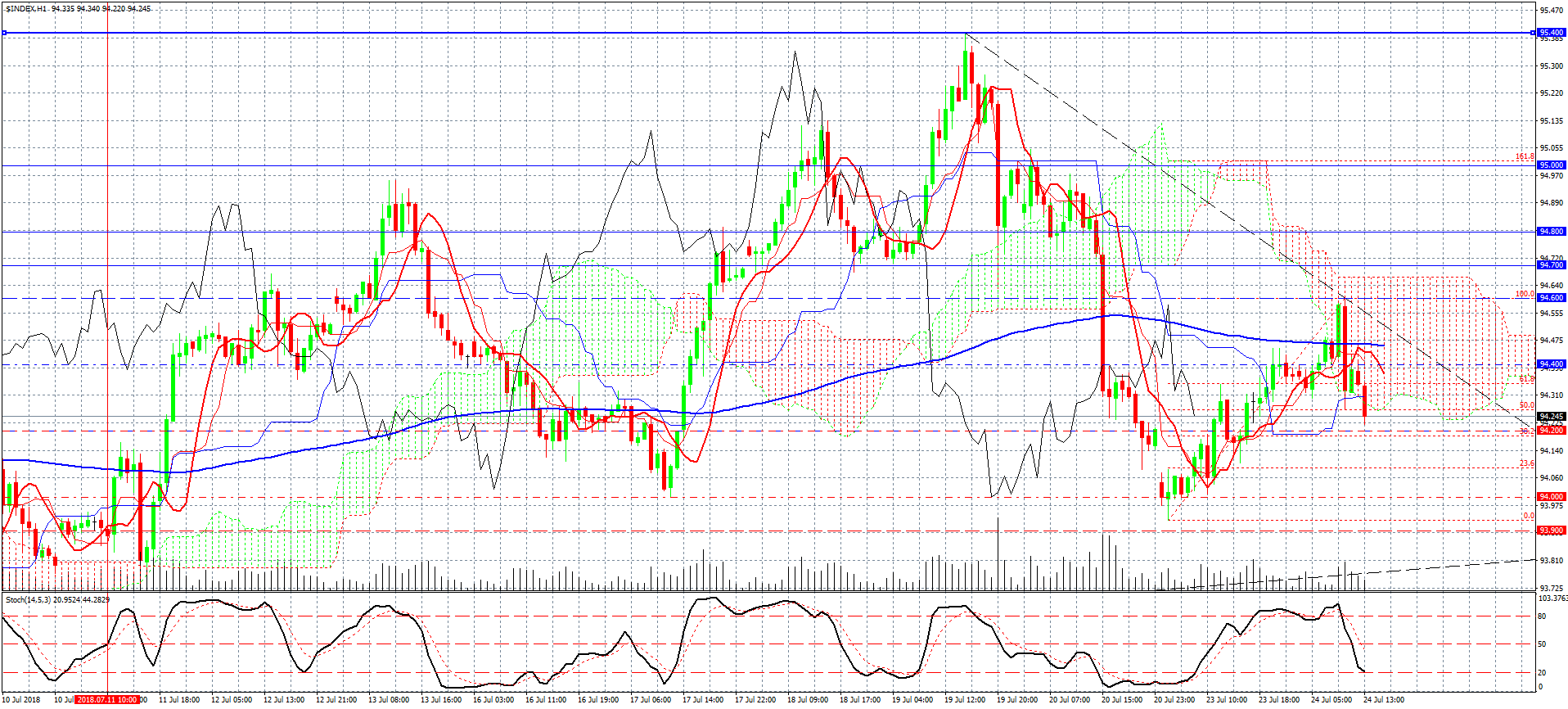Click the 103.376 value atop the Stochastic axis
Image resolution: width=1568 pixels, height=709 pixels.
pos(1552,598)
